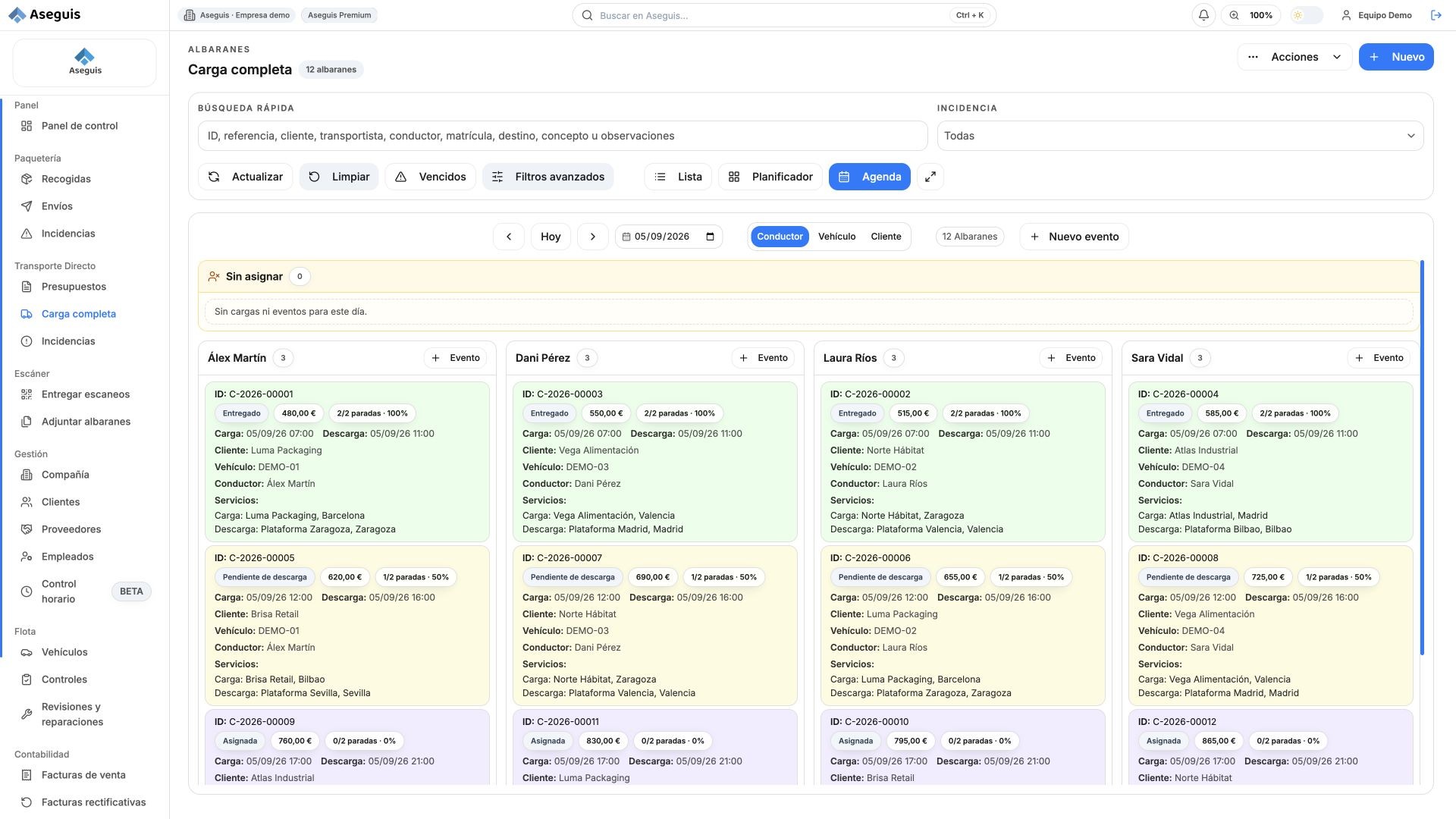
Task: Select Agenda view
Action: (x=870, y=177)
